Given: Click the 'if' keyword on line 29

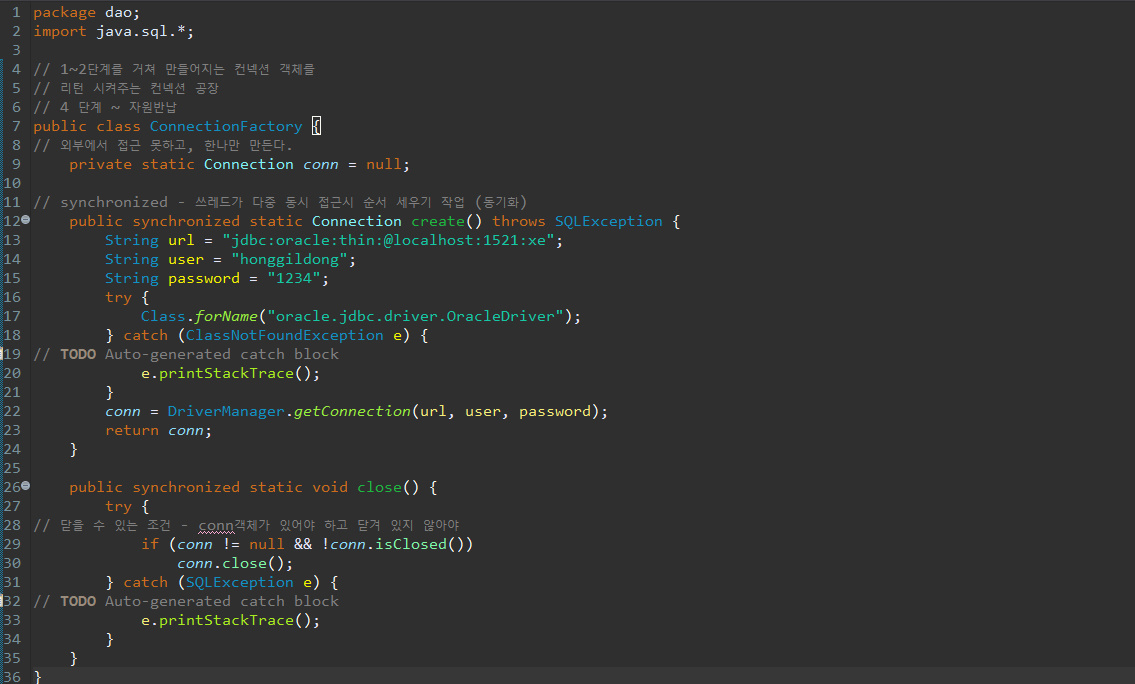Looking at the screenshot, I should point(150,544).
